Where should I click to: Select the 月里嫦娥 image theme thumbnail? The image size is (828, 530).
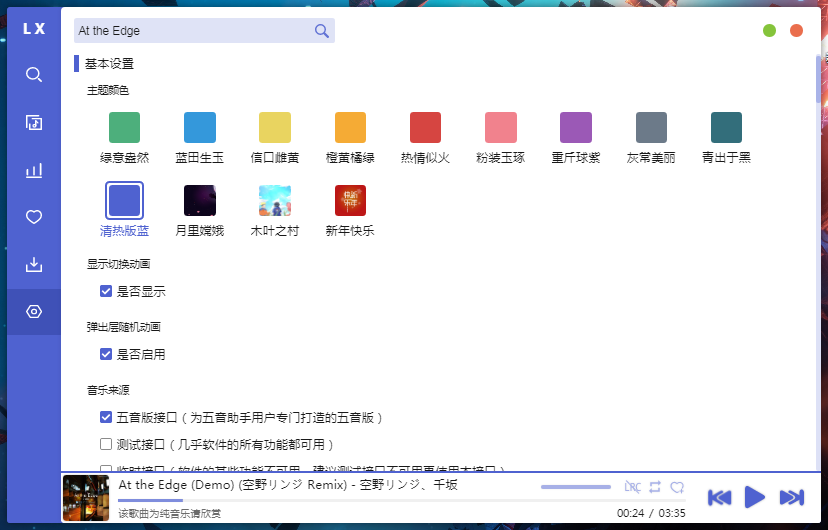(x=200, y=201)
